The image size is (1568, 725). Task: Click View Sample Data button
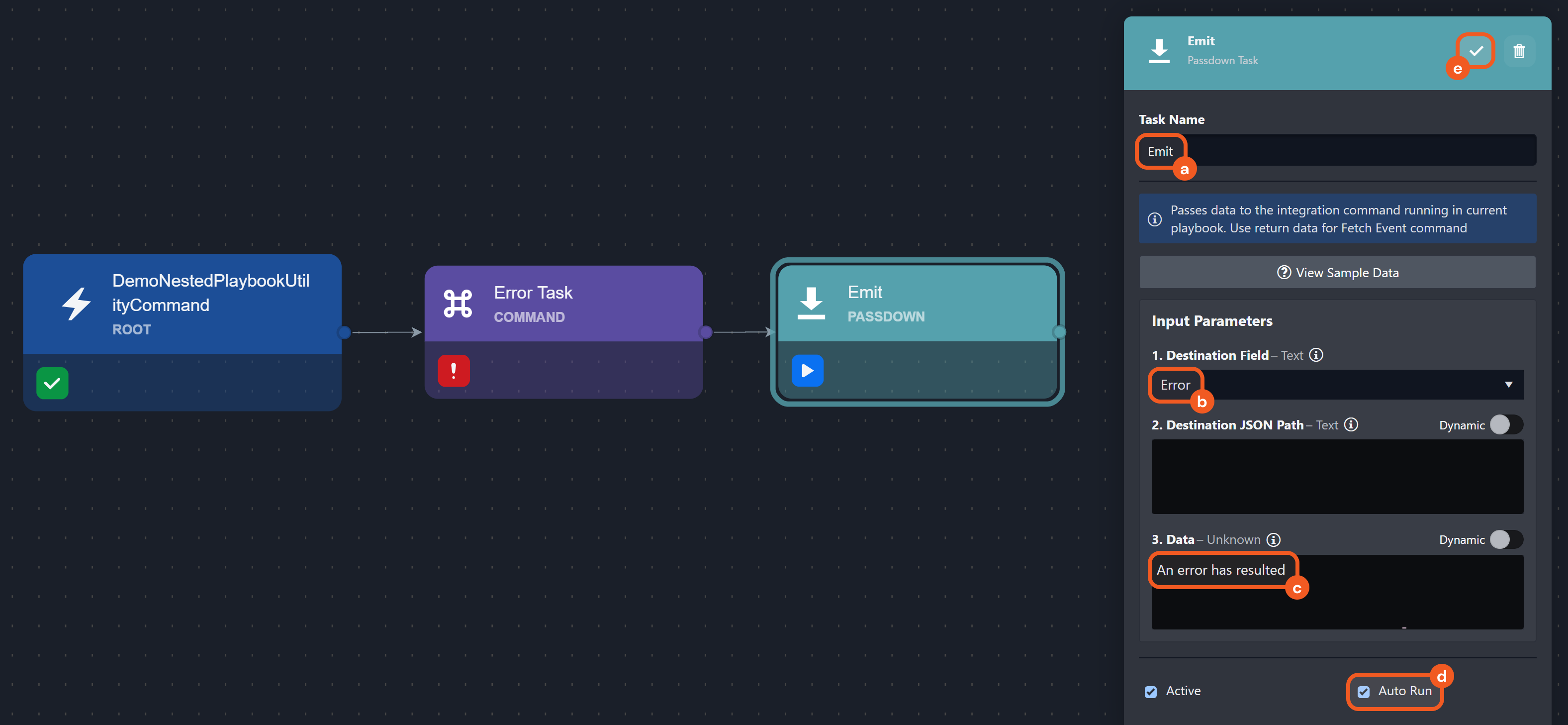1337,272
